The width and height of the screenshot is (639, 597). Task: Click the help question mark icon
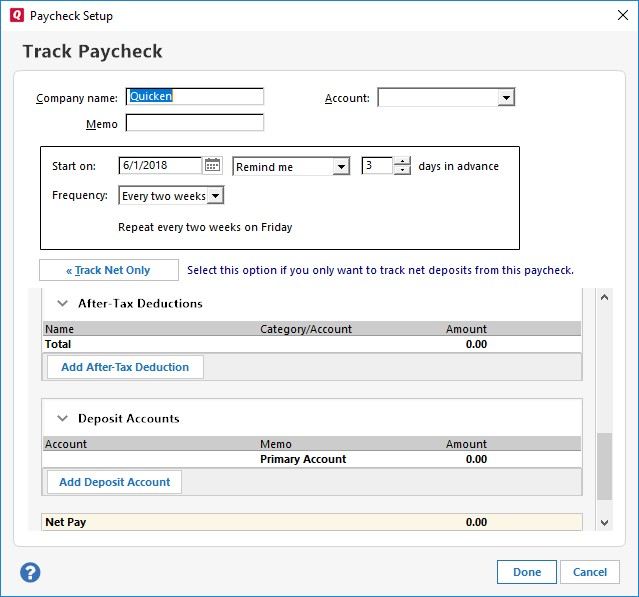point(30,572)
